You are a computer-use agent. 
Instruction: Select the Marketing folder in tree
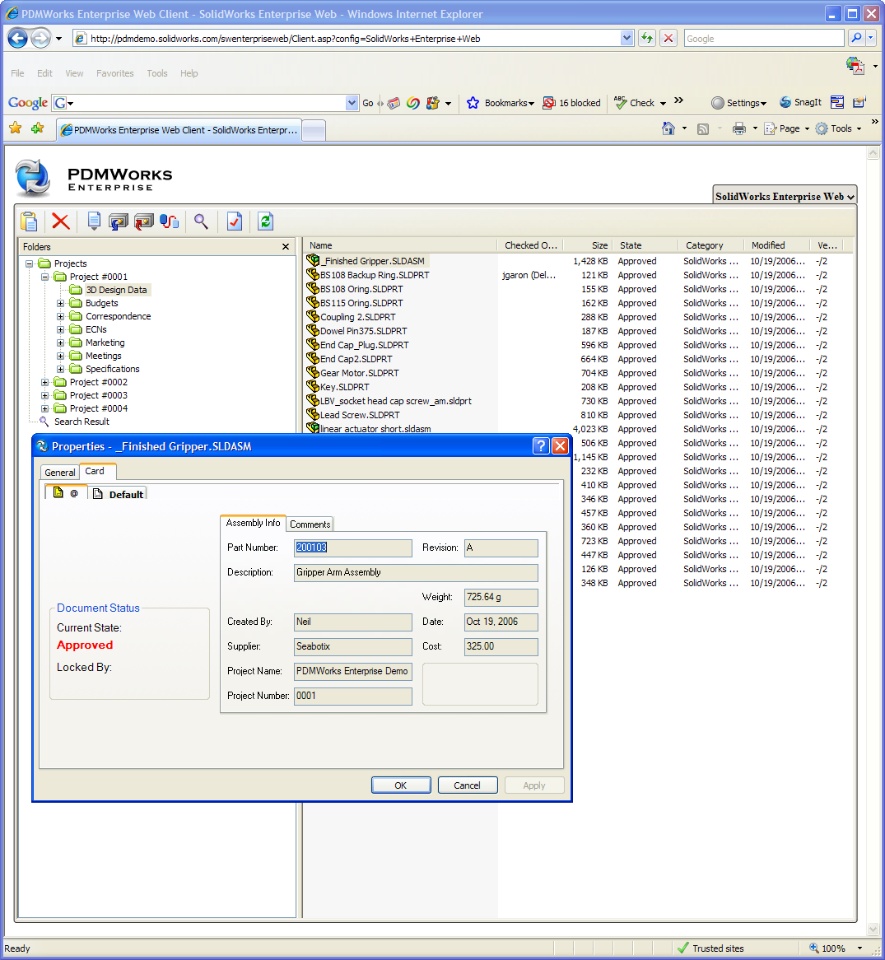click(x=105, y=342)
